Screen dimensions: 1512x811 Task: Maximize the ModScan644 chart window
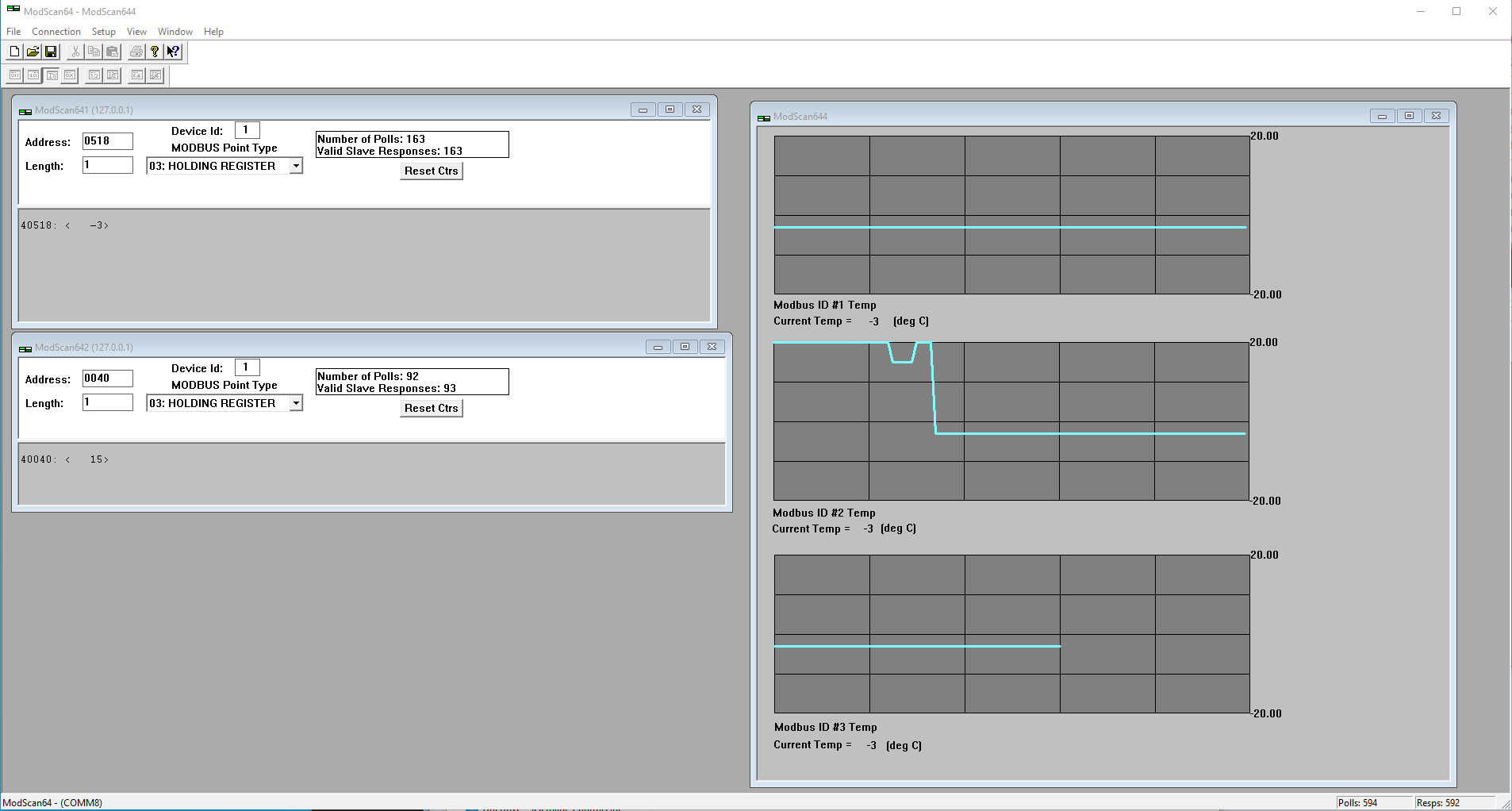[x=1410, y=116]
